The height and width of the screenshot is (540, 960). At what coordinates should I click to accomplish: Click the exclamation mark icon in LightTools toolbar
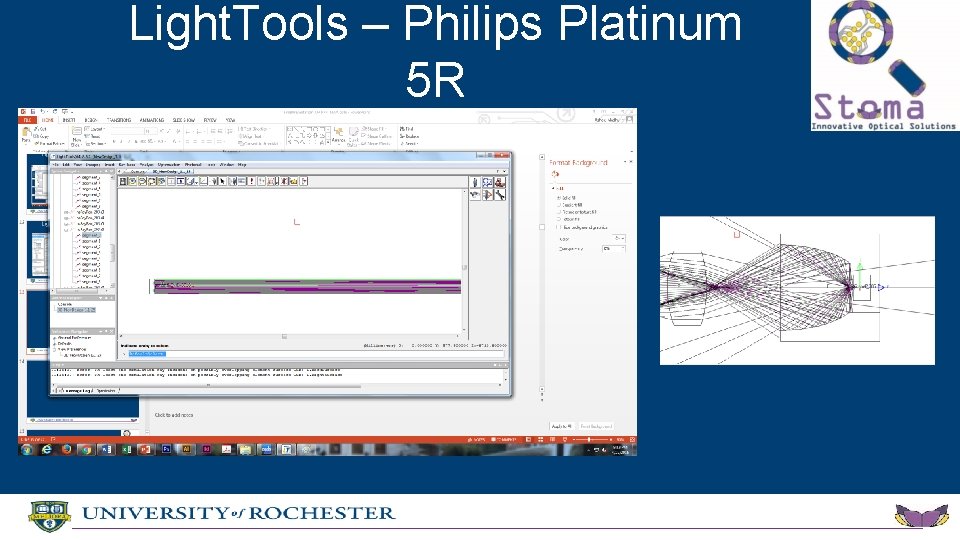251,181
